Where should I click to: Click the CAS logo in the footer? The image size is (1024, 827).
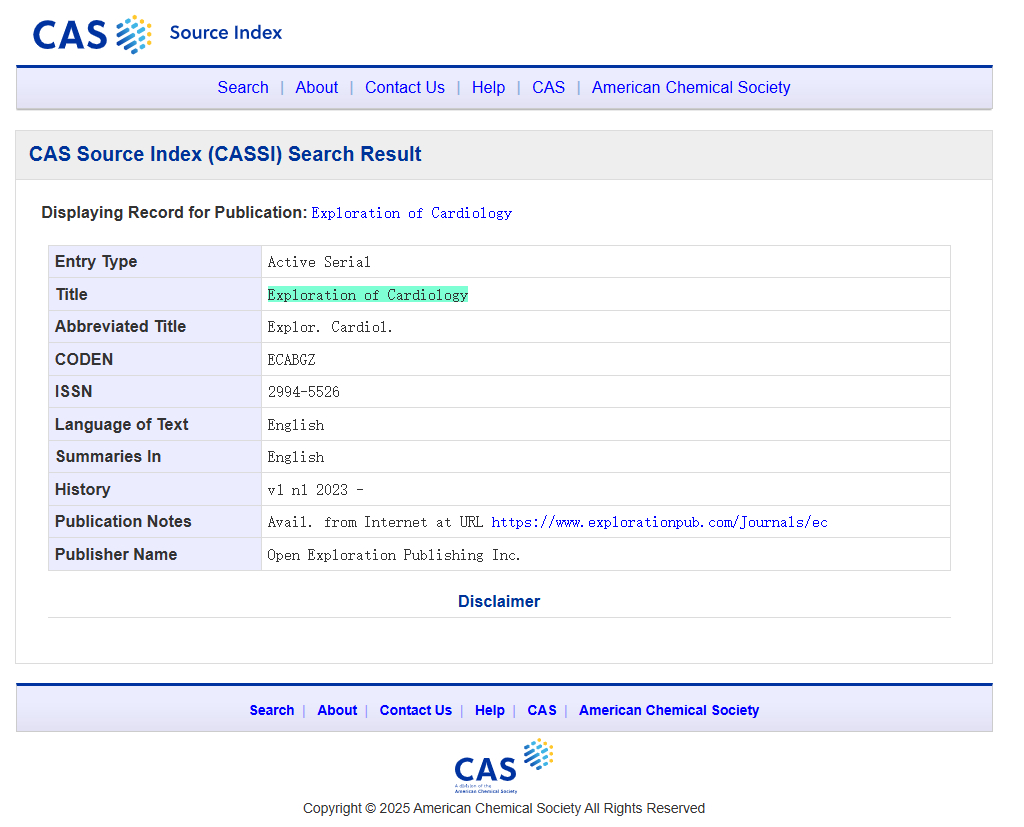pos(503,765)
